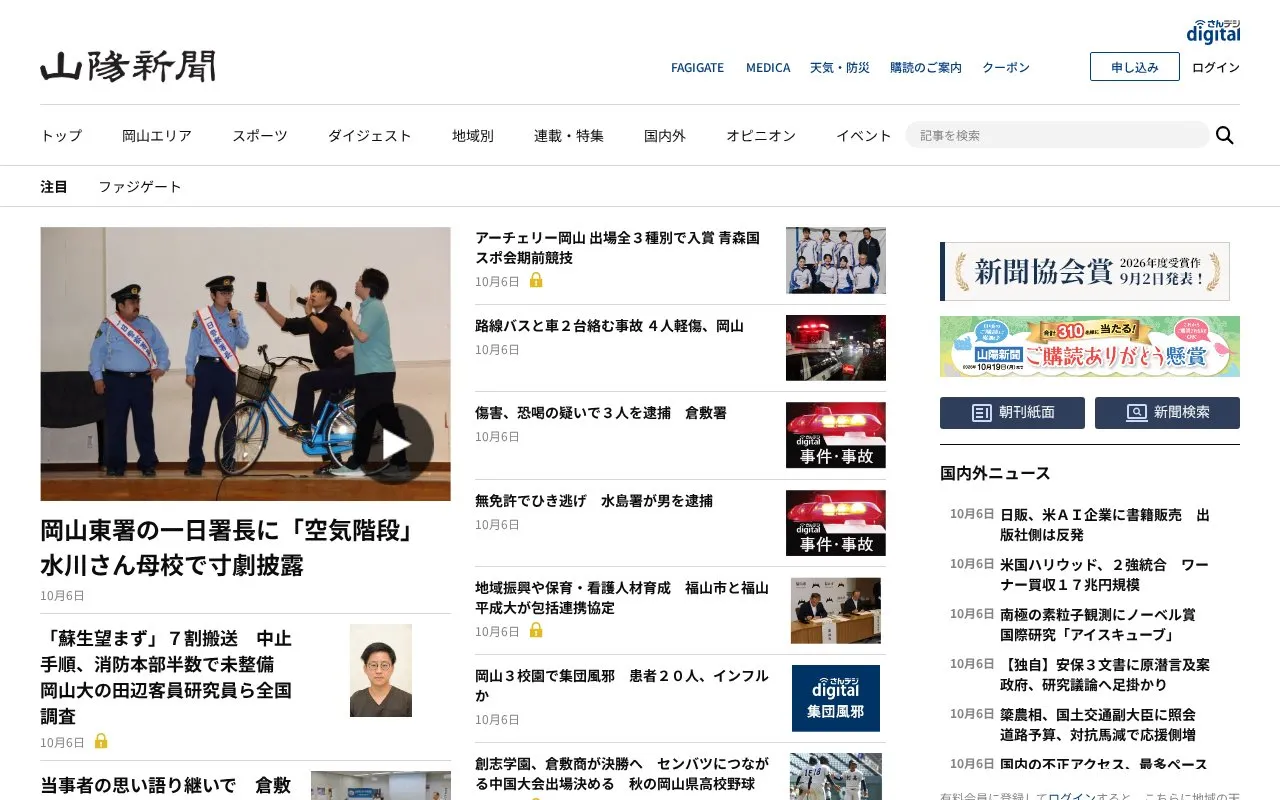Click the 山陽新聞 logo
1280x800 pixels.
tap(128, 66)
